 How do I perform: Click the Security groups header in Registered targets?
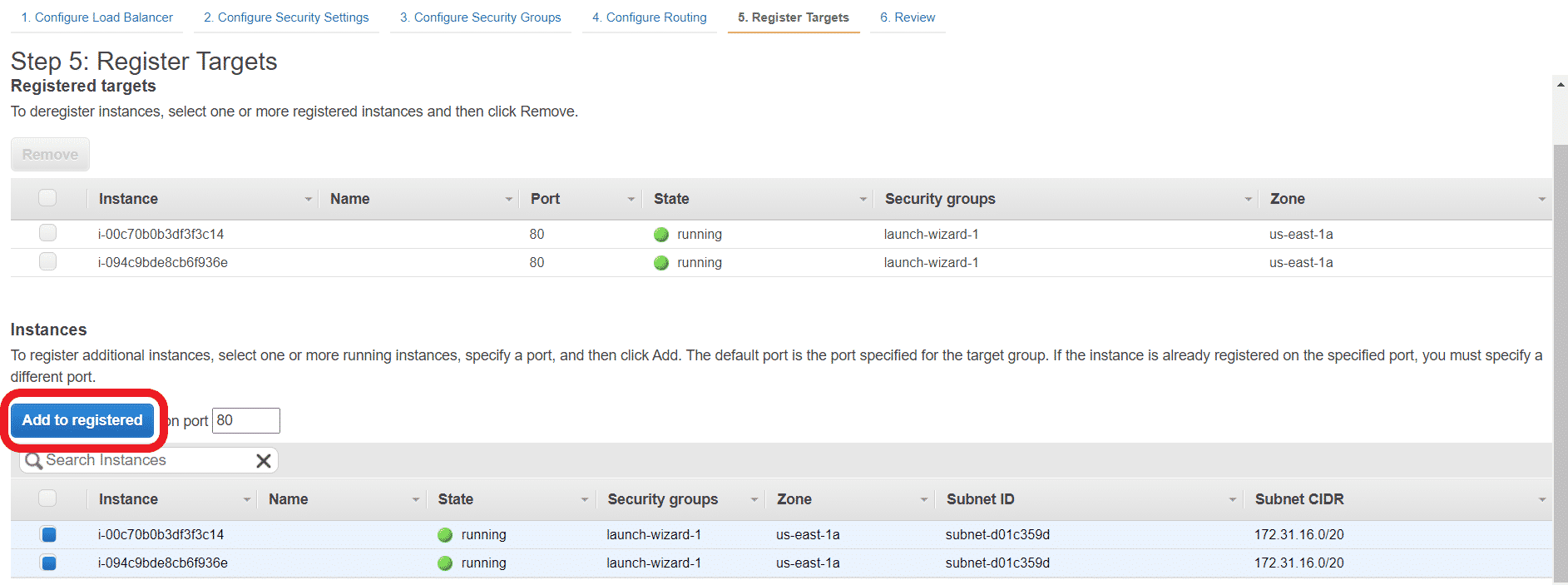[940, 199]
